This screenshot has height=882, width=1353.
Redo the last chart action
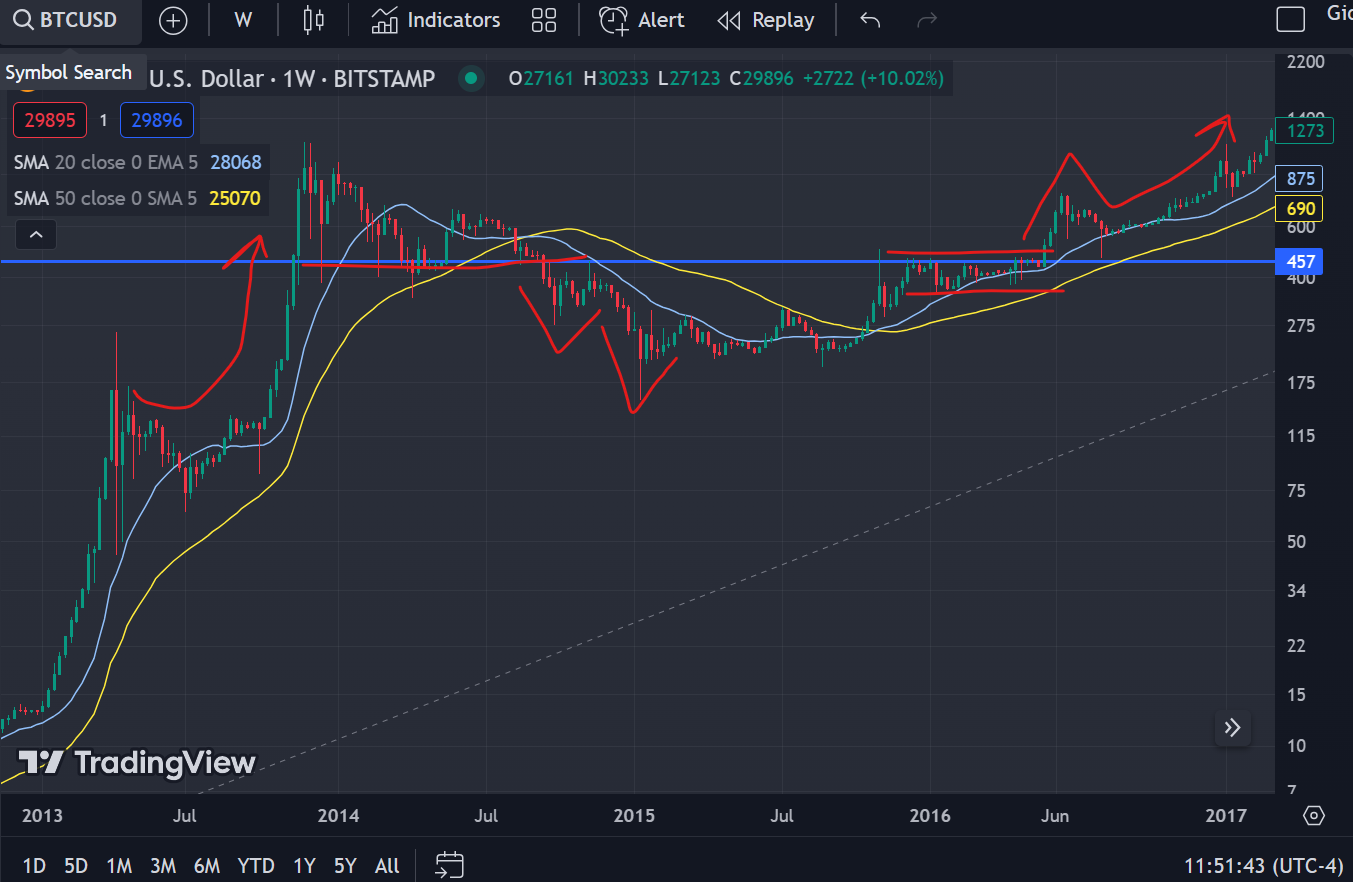(x=927, y=20)
